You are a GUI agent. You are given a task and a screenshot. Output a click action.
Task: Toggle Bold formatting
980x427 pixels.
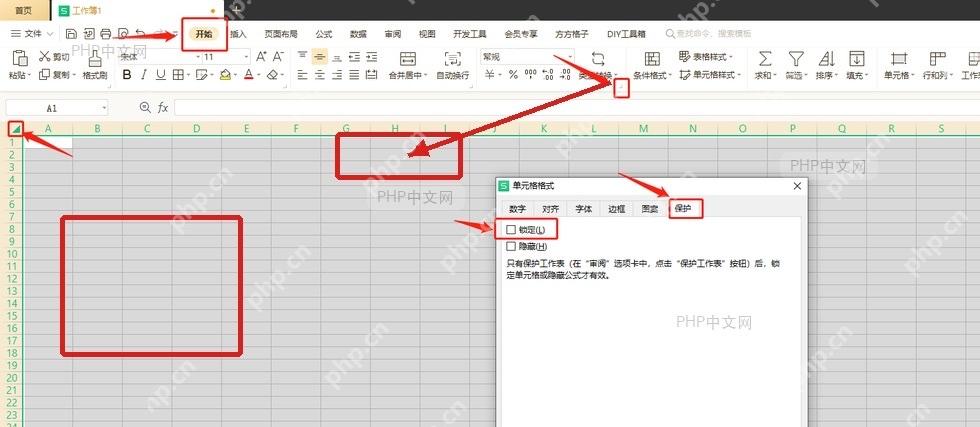(127, 75)
